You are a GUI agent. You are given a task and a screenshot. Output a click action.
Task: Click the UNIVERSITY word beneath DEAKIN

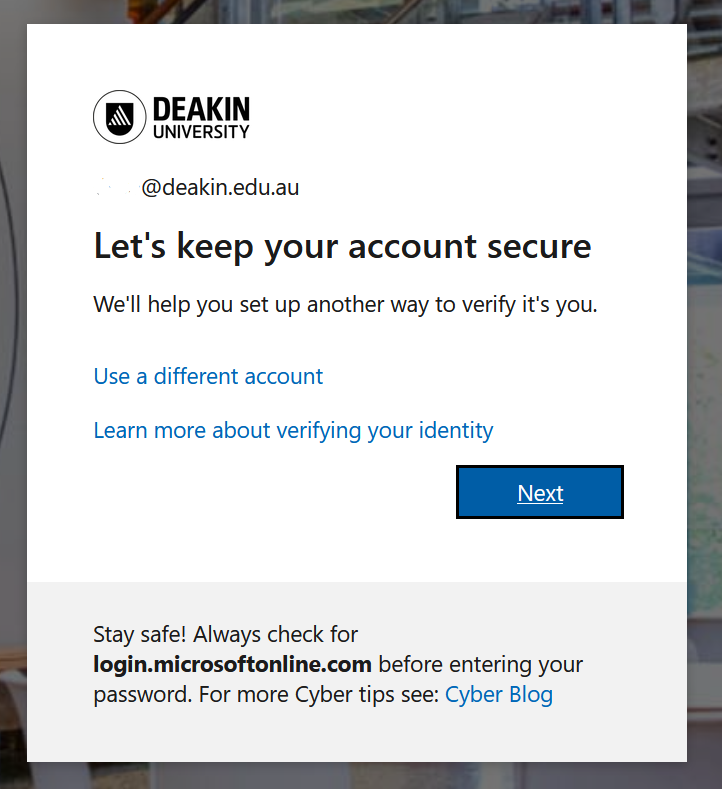pos(201,132)
